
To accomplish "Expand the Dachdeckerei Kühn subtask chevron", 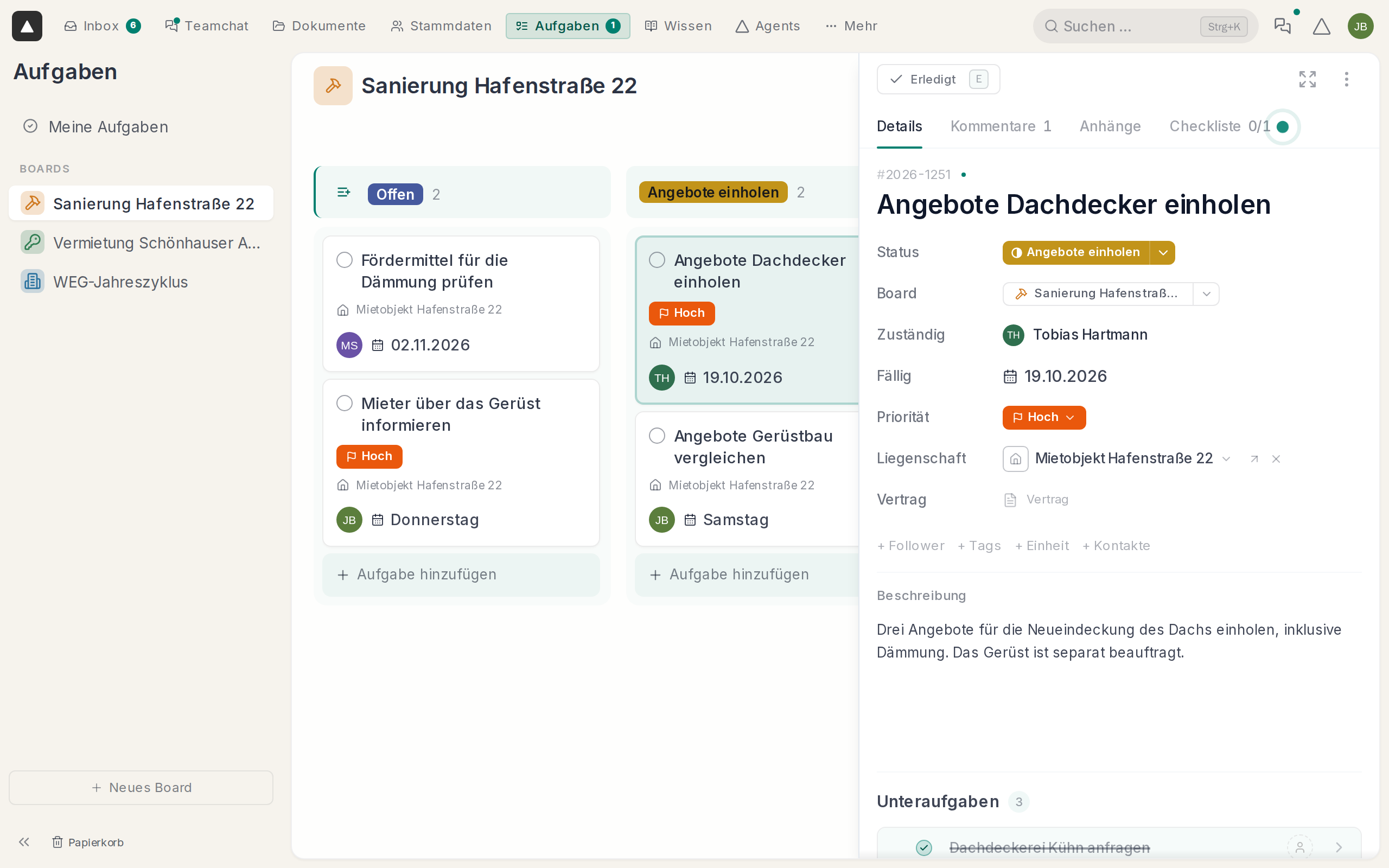I will click(x=1339, y=847).
